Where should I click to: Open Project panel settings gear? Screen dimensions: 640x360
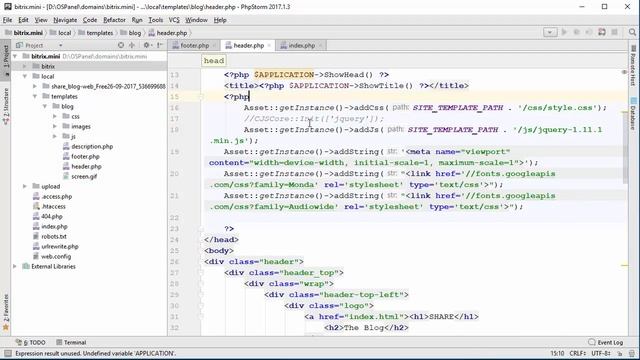pos(147,45)
